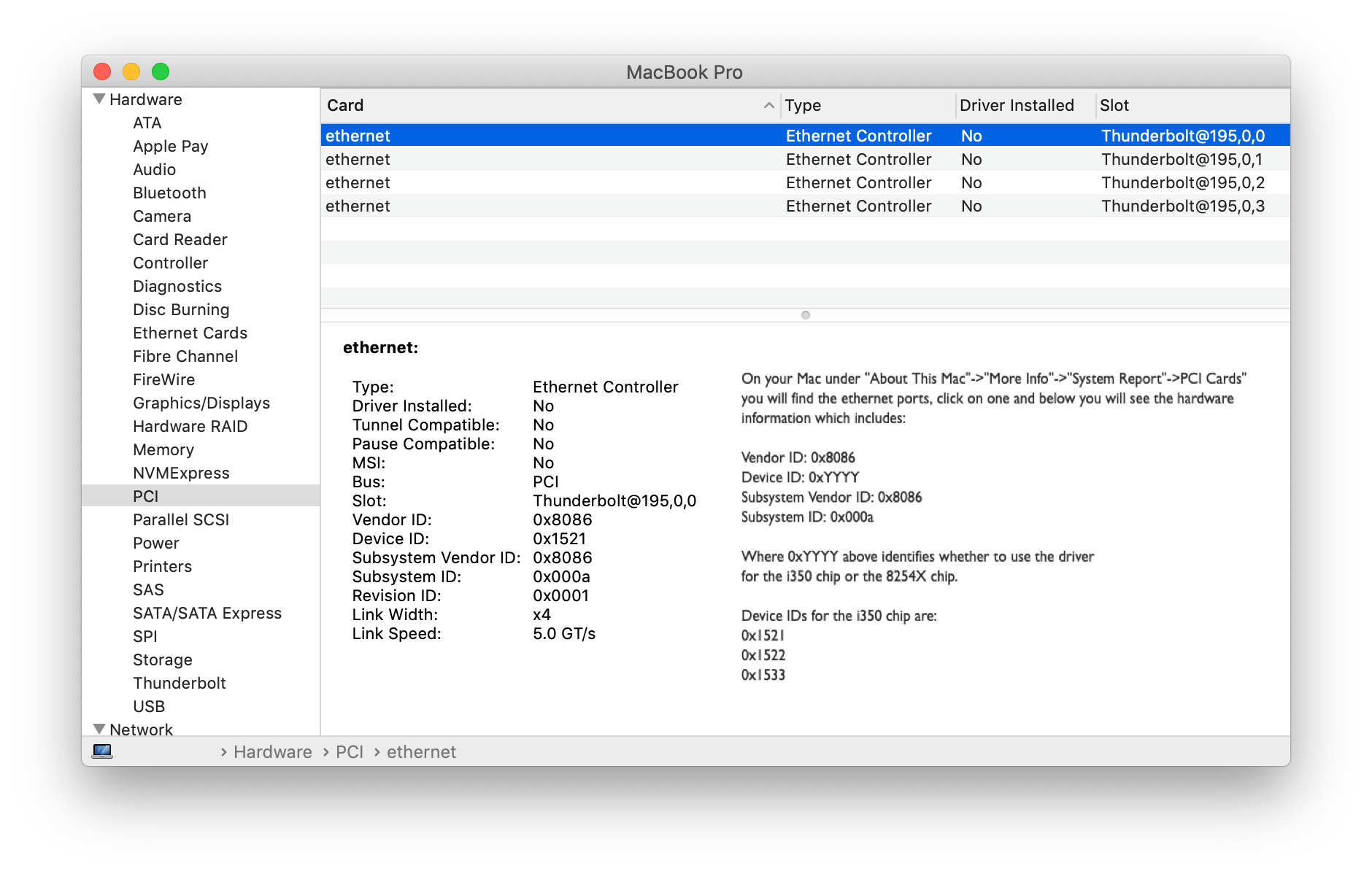Viewport: 1372px width, 874px height.
Task: Click Hardware in the bottom path bar
Action: [273, 751]
